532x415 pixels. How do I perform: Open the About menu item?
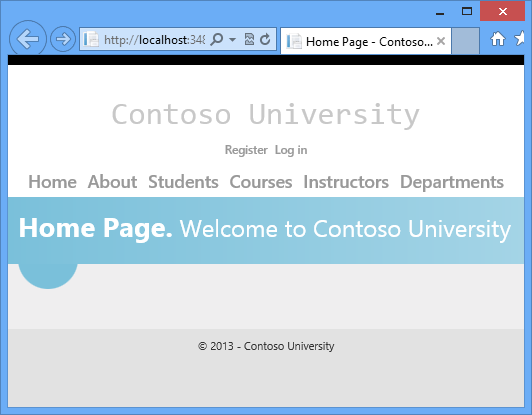pyautogui.click(x=113, y=182)
